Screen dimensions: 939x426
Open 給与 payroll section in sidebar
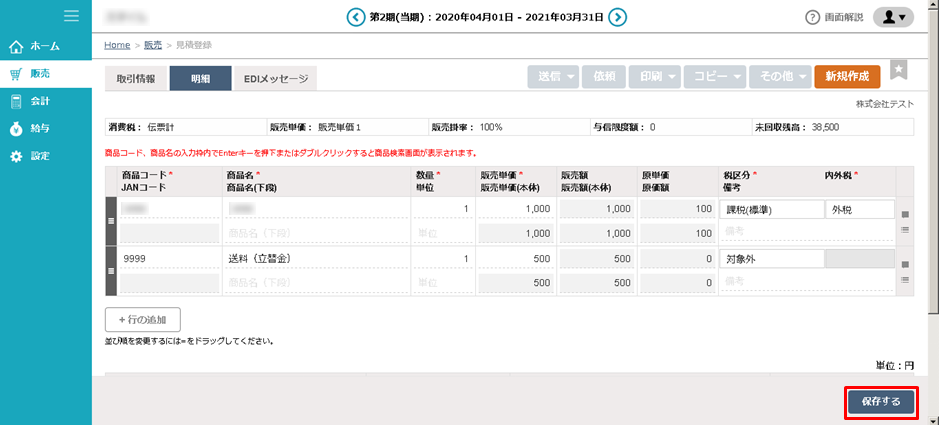point(40,128)
